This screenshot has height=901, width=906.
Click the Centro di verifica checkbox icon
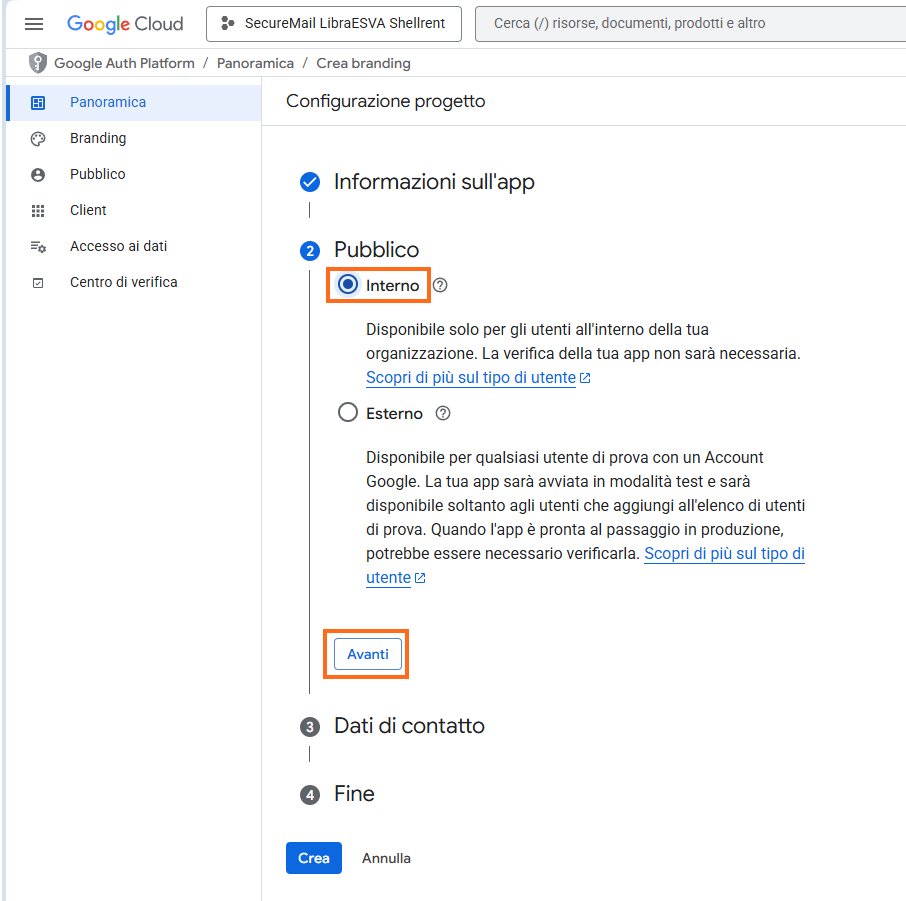pyautogui.click(x=38, y=283)
